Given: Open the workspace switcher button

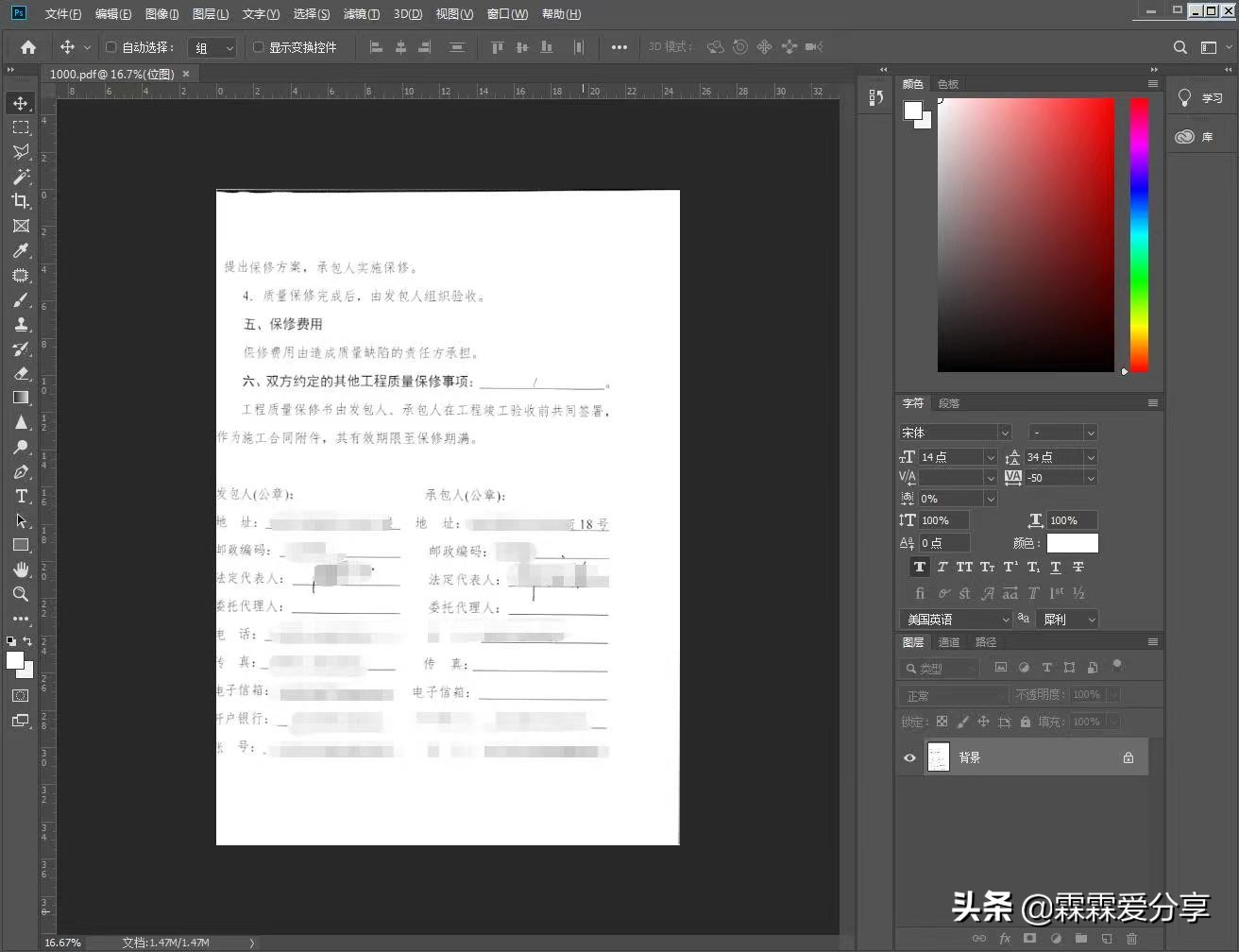Looking at the screenshot, I should [x=1209, y=47].
